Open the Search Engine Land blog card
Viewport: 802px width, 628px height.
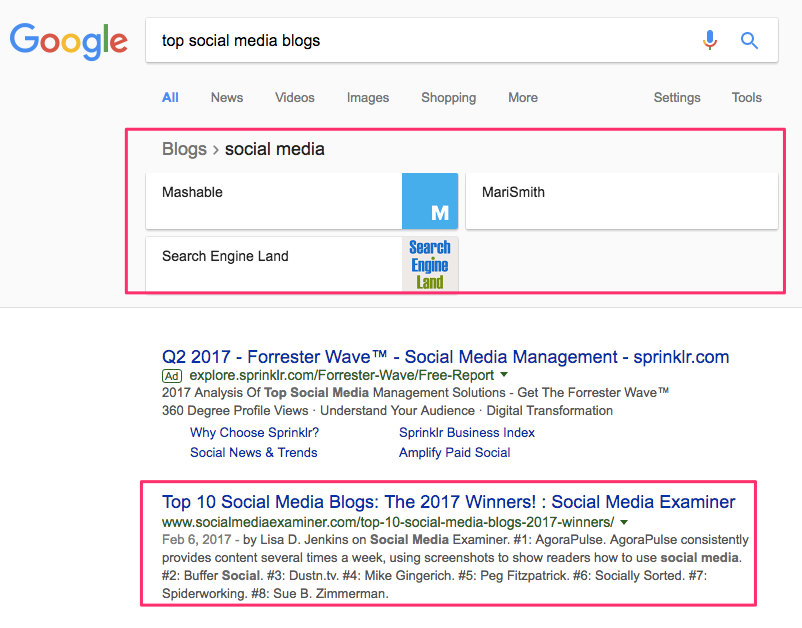[302, 264]
